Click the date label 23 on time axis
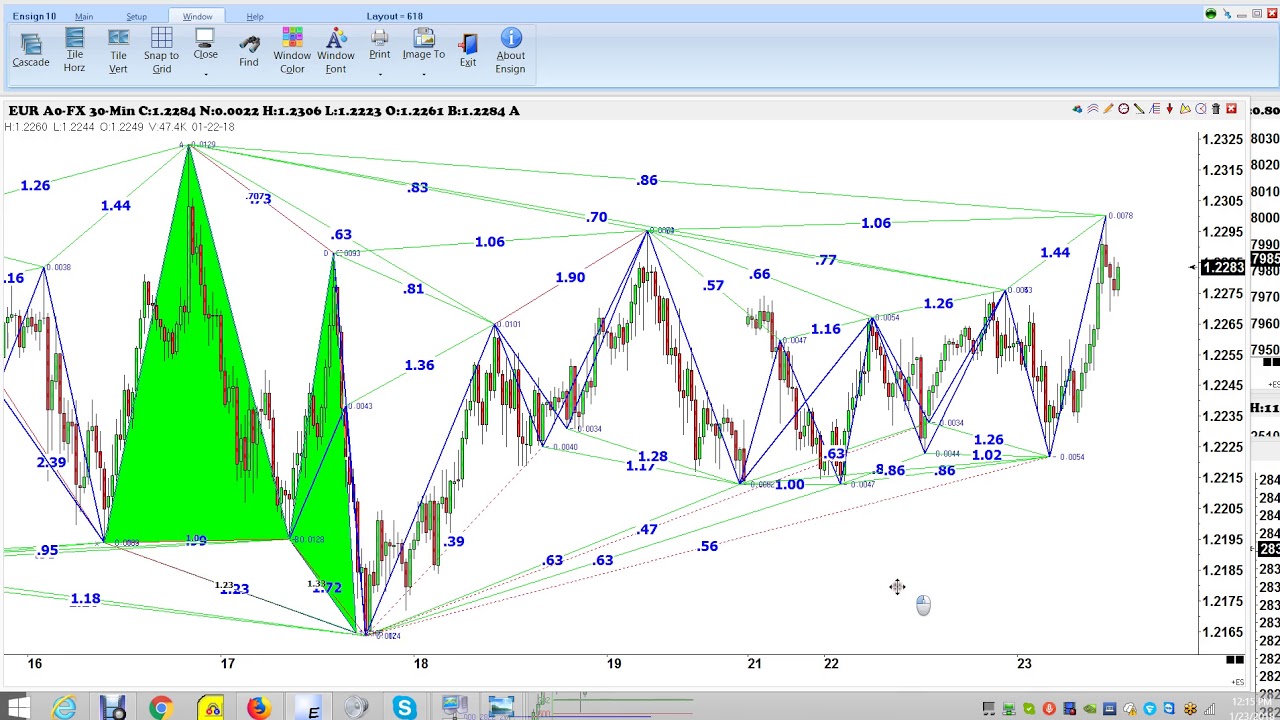Viewport: 1280px width, 720px height. pyautogui.click(x=1024, y=663)
